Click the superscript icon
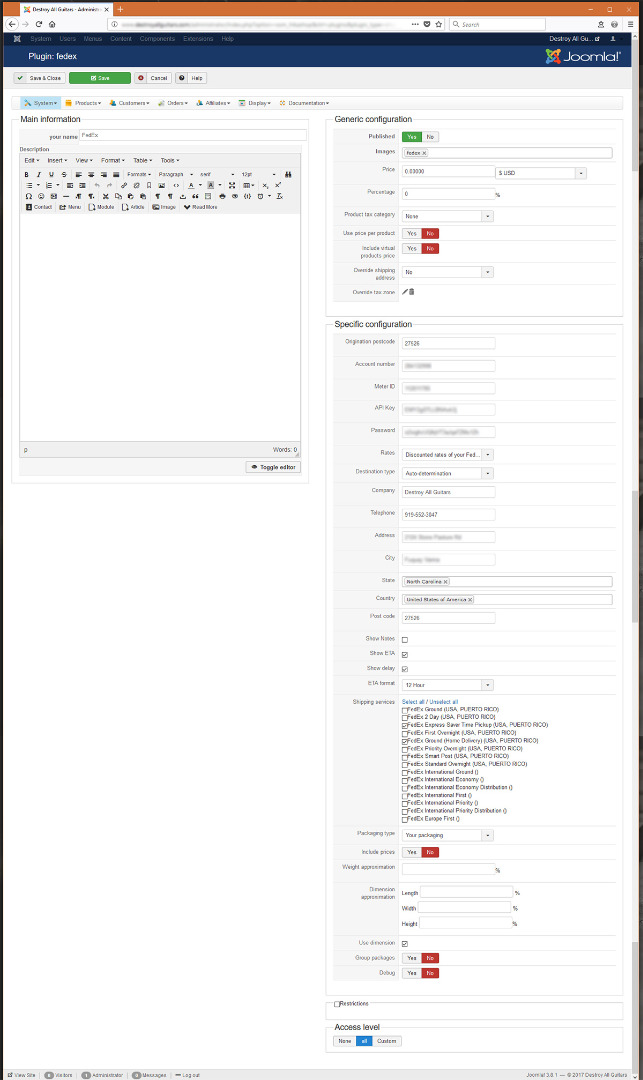Screen dimensions: 643x1080 tap(278, 185)
